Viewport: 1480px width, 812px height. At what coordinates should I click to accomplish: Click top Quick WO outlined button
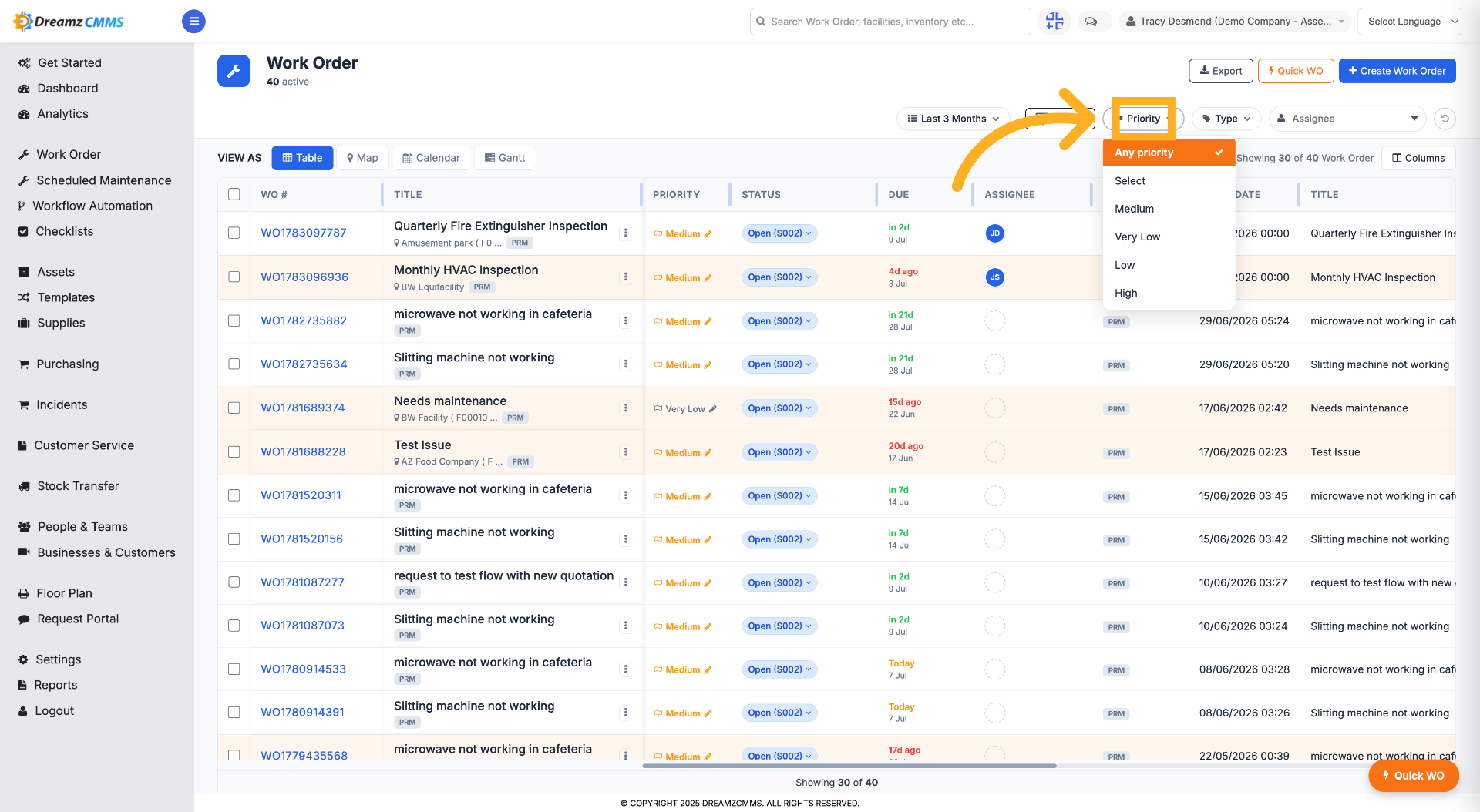[x=1295, y=71]
